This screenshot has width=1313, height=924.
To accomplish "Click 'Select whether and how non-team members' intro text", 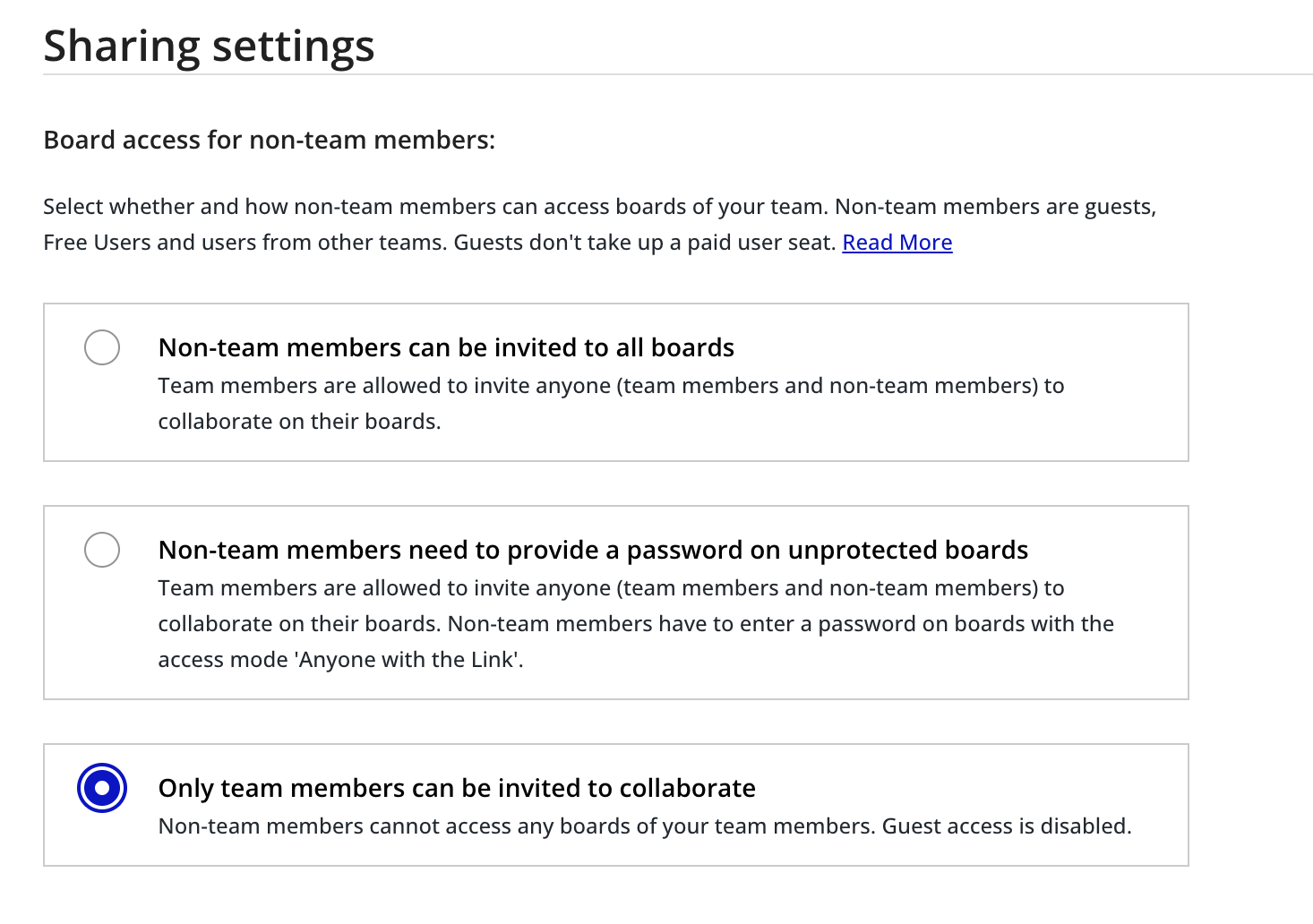I will click(269, 207).
